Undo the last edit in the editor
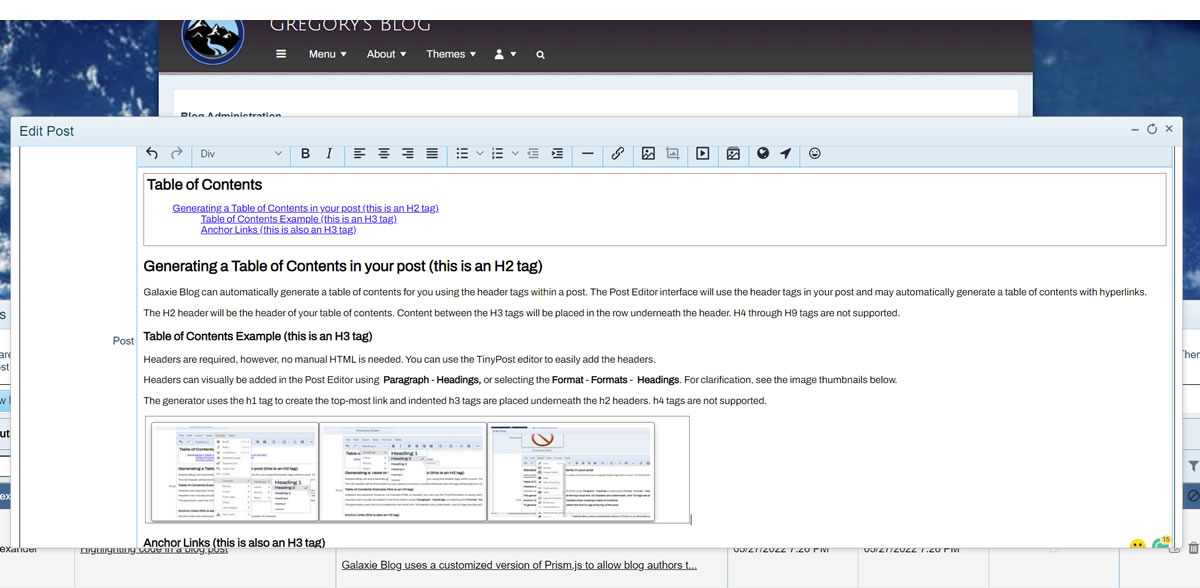This screenshot has height=588, width=1200. [x=152, y=153]
